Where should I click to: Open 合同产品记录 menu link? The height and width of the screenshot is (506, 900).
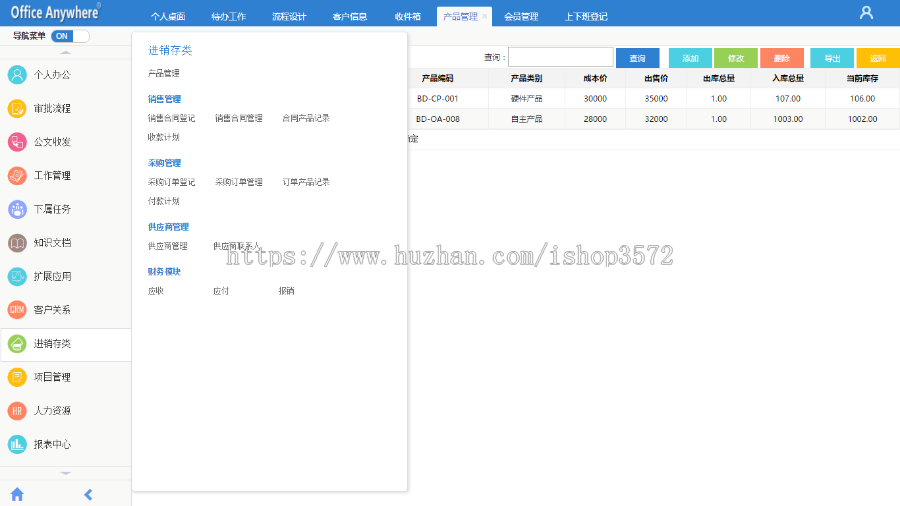(x=306, y=118)
